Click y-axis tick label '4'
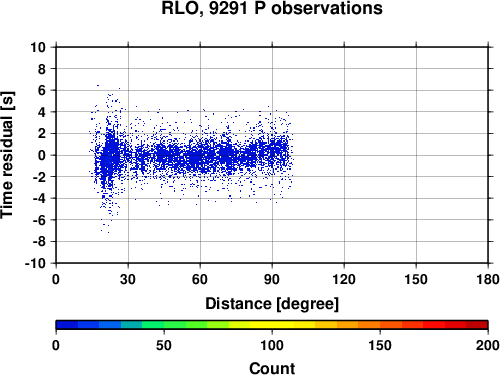The image size is (500, 375). click(42, 112)
